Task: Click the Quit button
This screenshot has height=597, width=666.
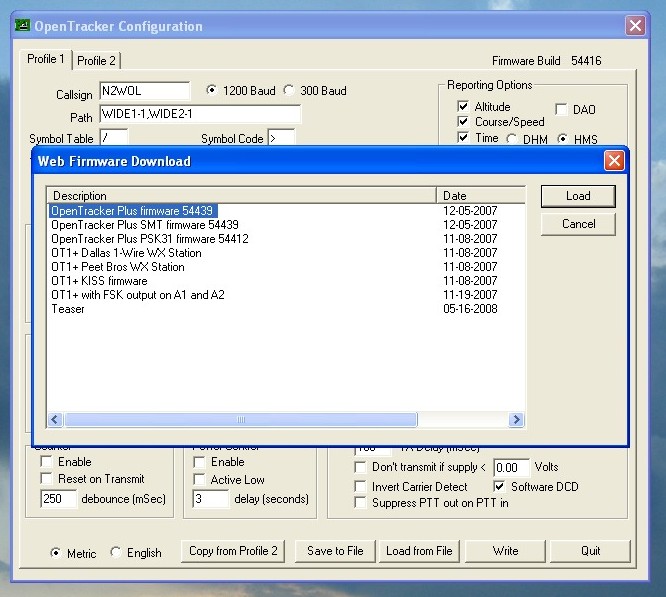Action: click(x=590, y=551)
